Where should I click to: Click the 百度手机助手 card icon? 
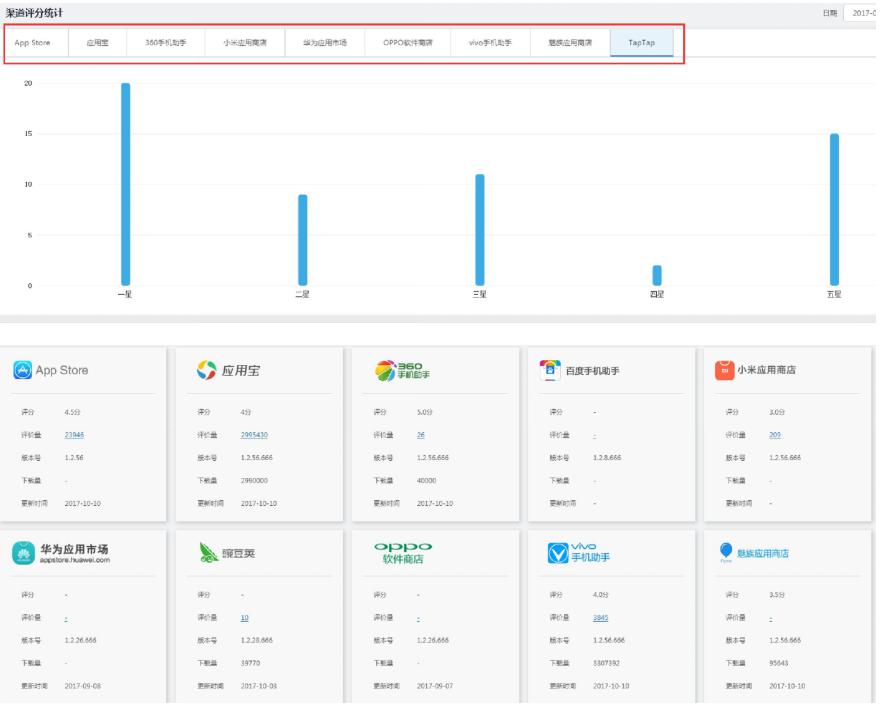[550, 370]
